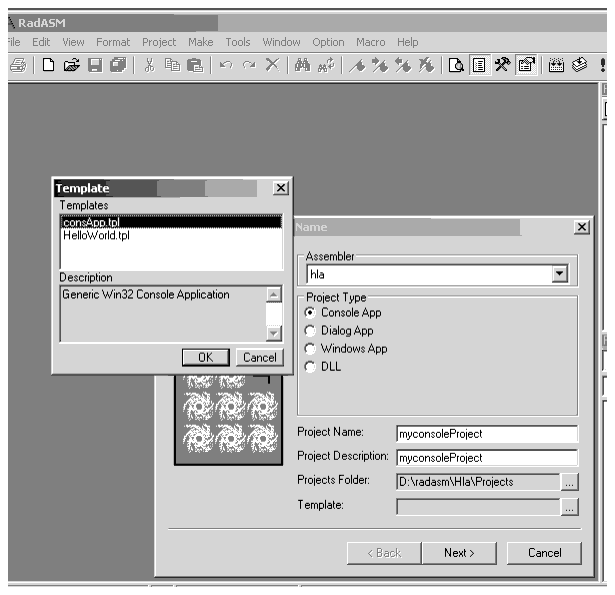Open the Help menu
The image size is (615, 595).
click(408, 42)
